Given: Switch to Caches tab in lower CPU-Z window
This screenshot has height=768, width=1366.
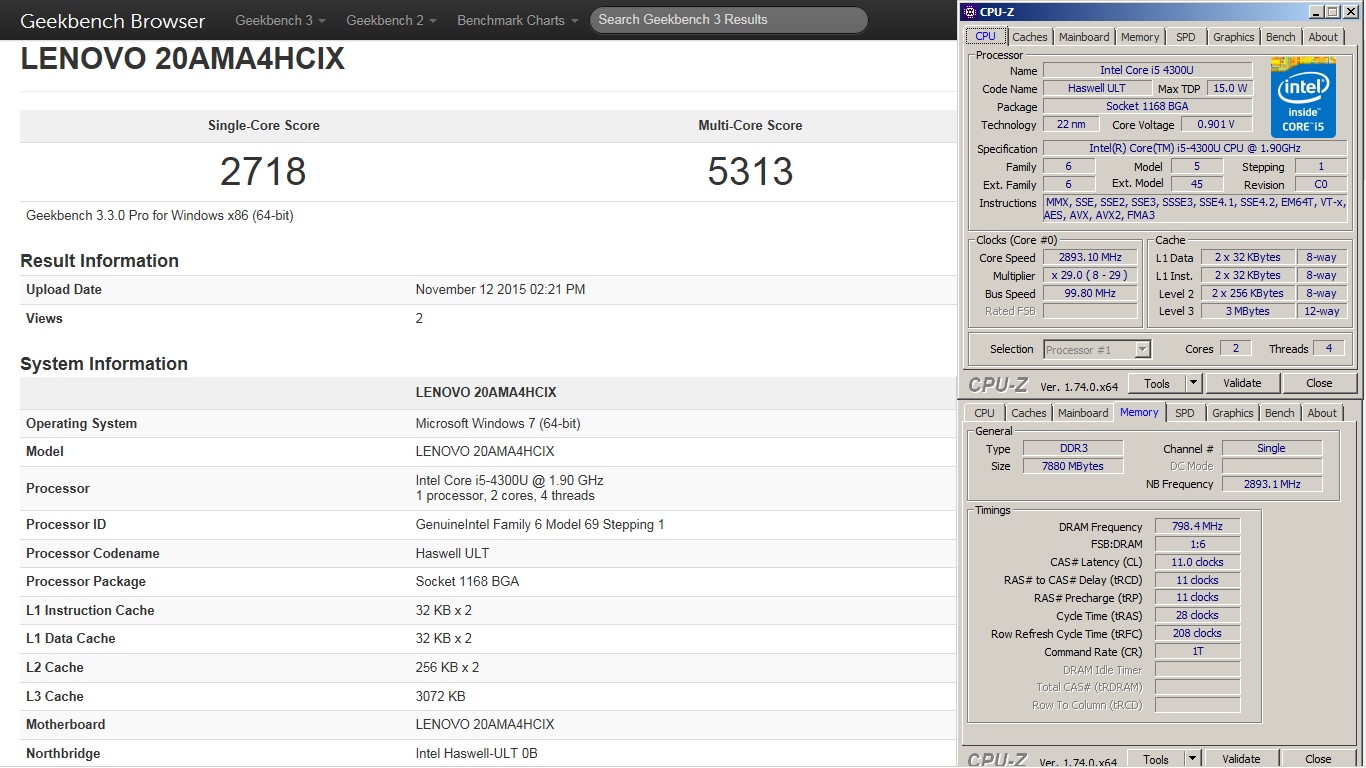Looking at the screenshot, I should click(x=1029, y=413).
